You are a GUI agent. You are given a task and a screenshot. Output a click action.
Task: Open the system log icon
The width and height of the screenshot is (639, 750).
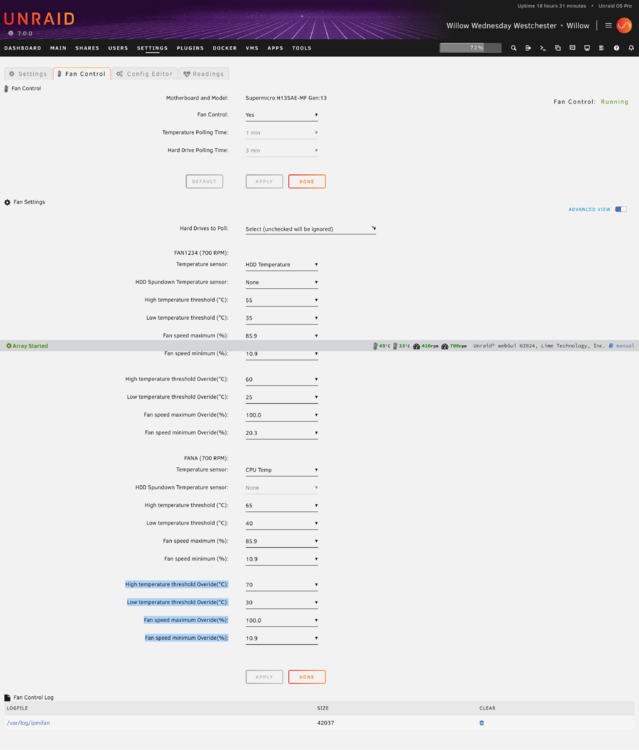[601, 48]
